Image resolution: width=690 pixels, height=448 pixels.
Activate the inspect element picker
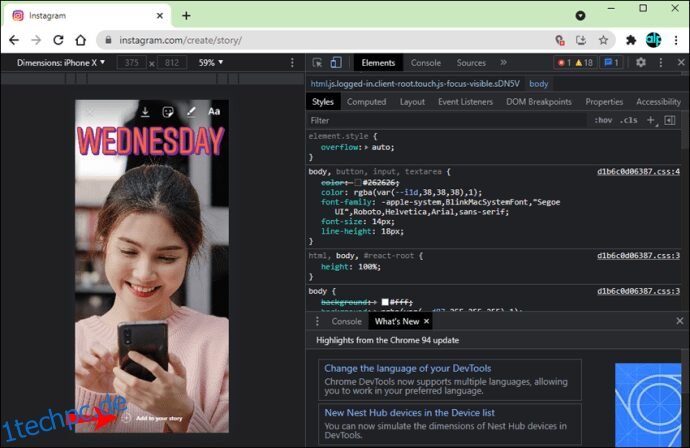point(317,63)
